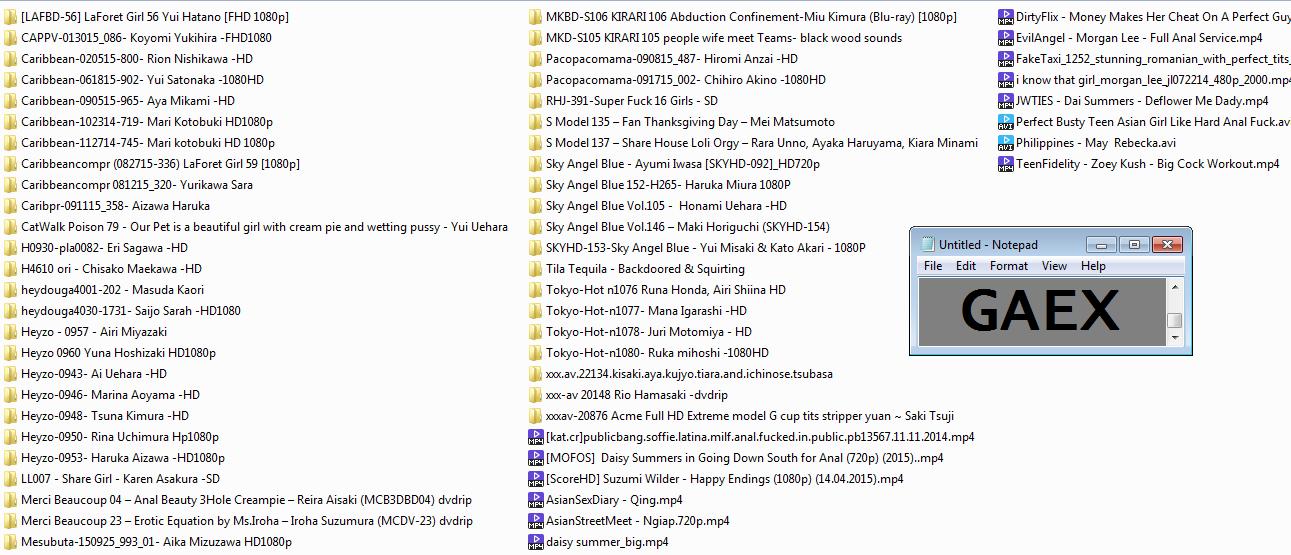The width and height of the screenshot is (1291, 555).
Task: Select folder name Heyzo-0948- Tsuna Kimura -HD
Action: click(x=105, y=416)
